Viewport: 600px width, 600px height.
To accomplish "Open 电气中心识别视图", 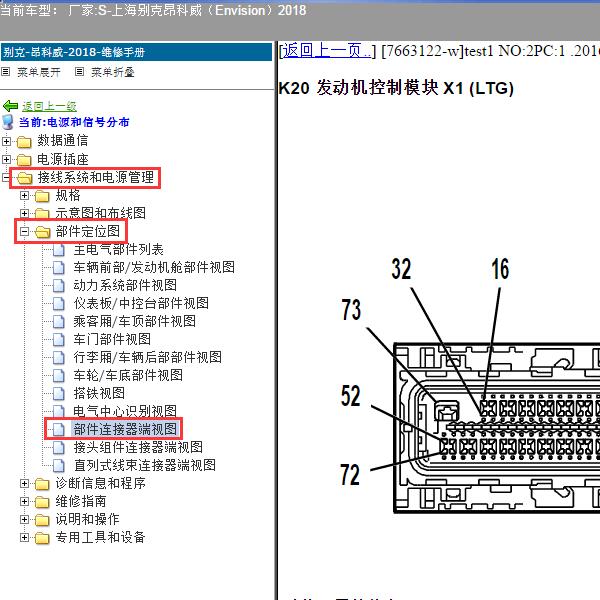I will tap(125, 411).
